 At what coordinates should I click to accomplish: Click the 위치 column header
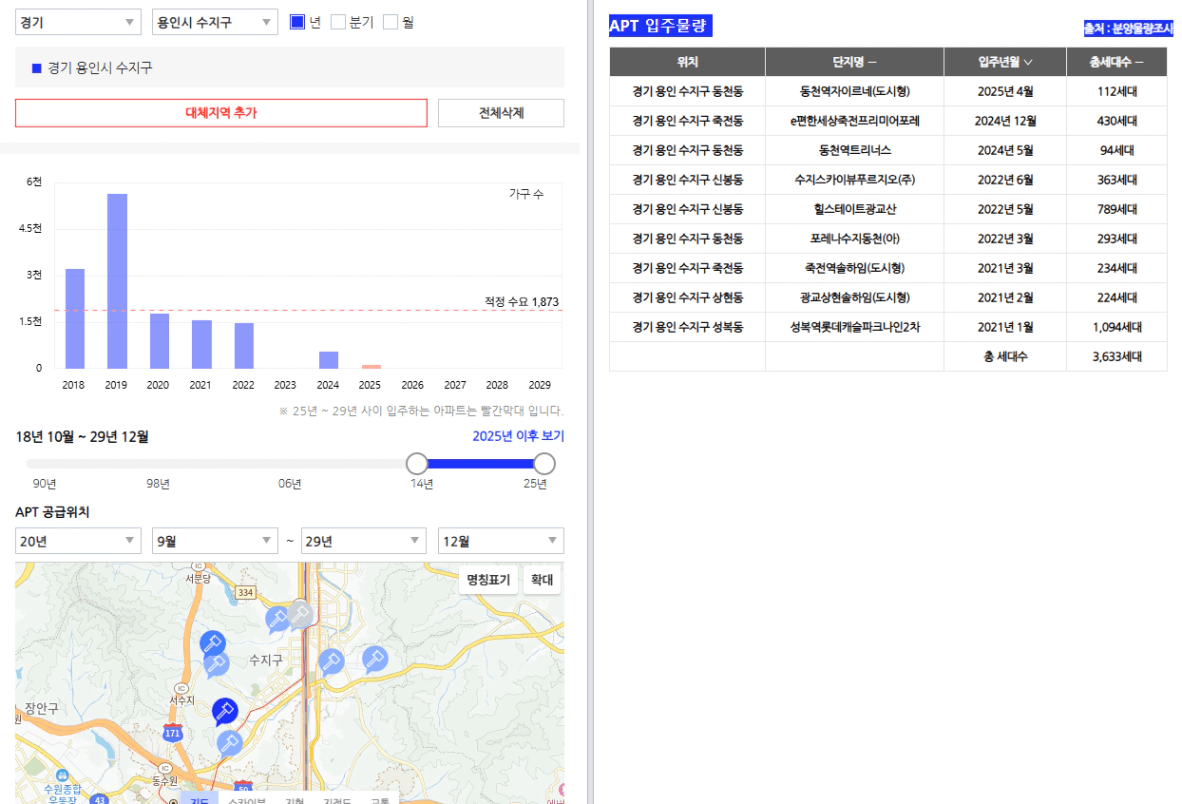point(687,62)
